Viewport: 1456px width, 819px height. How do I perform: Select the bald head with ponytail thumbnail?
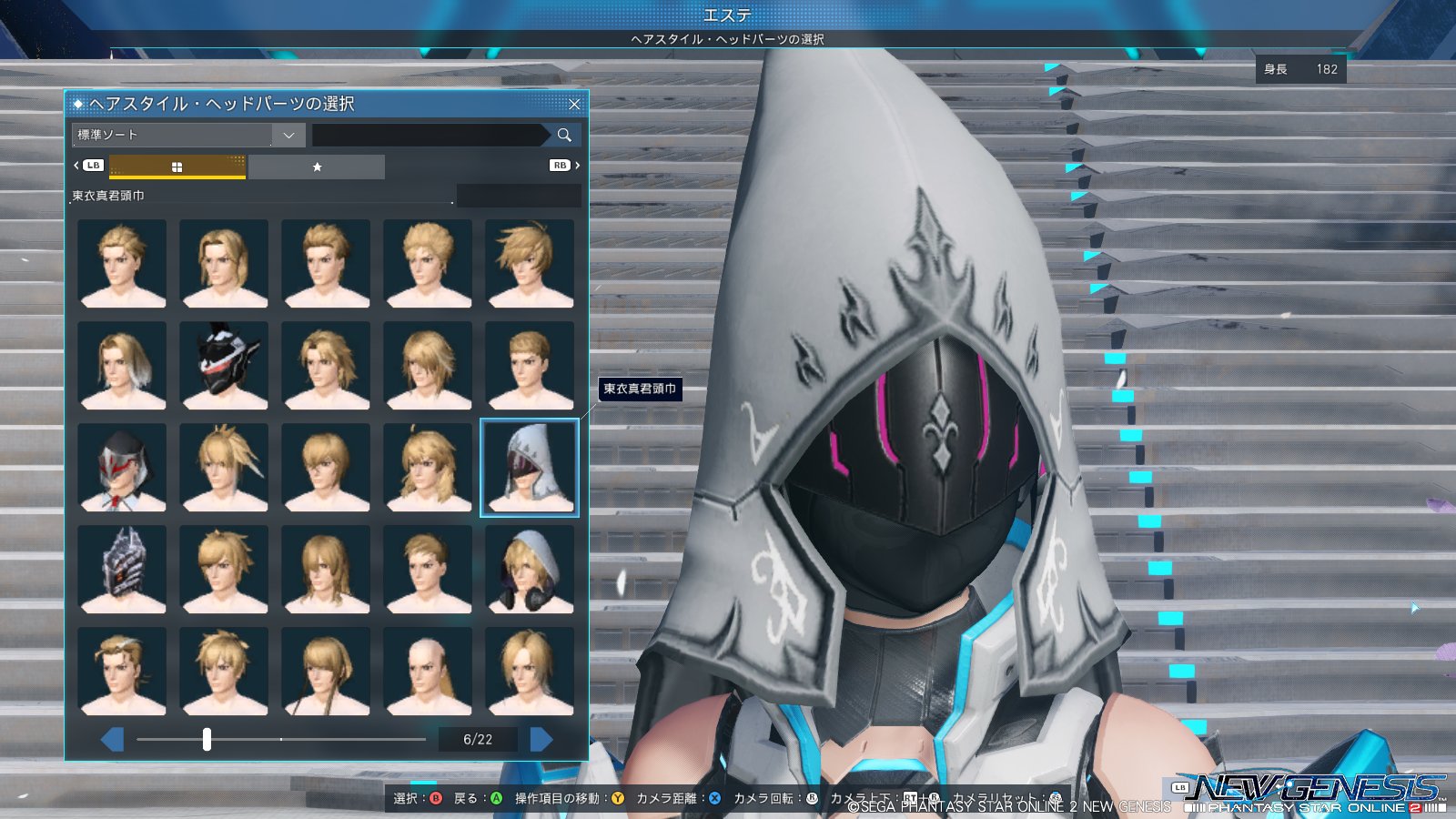(428, 671)
